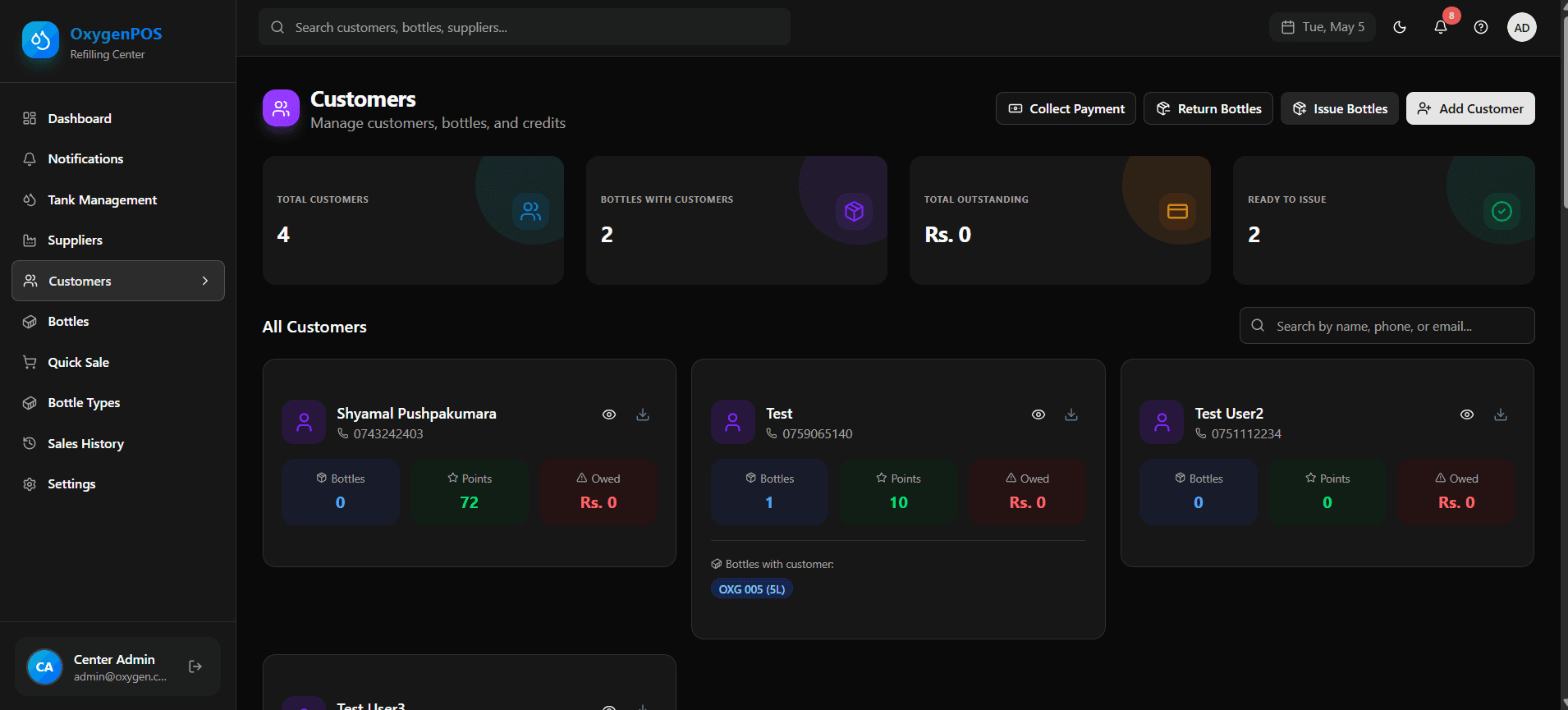Viewport: 1568px width, 710px height.
Task: Navigate to Bottle Types
Action: (118, 403)
